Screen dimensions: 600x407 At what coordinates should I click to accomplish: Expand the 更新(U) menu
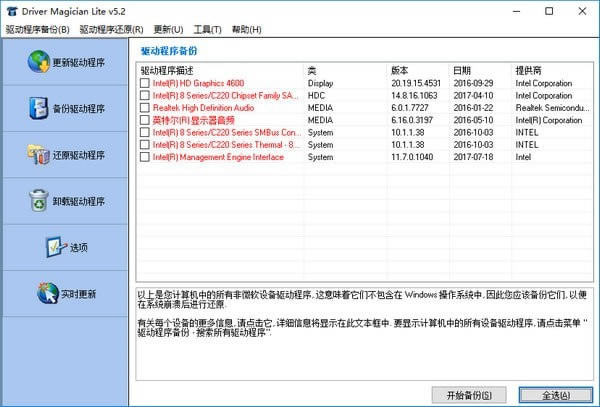[168, 30]
